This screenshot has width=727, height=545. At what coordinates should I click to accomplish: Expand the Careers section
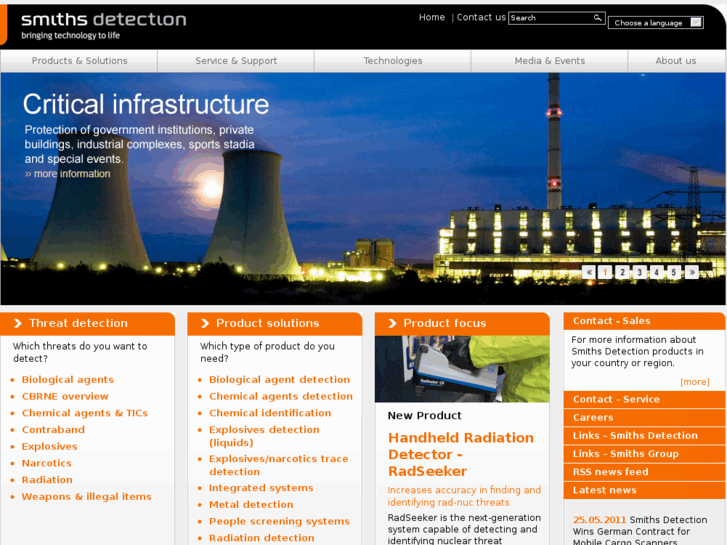pos(644,417)
